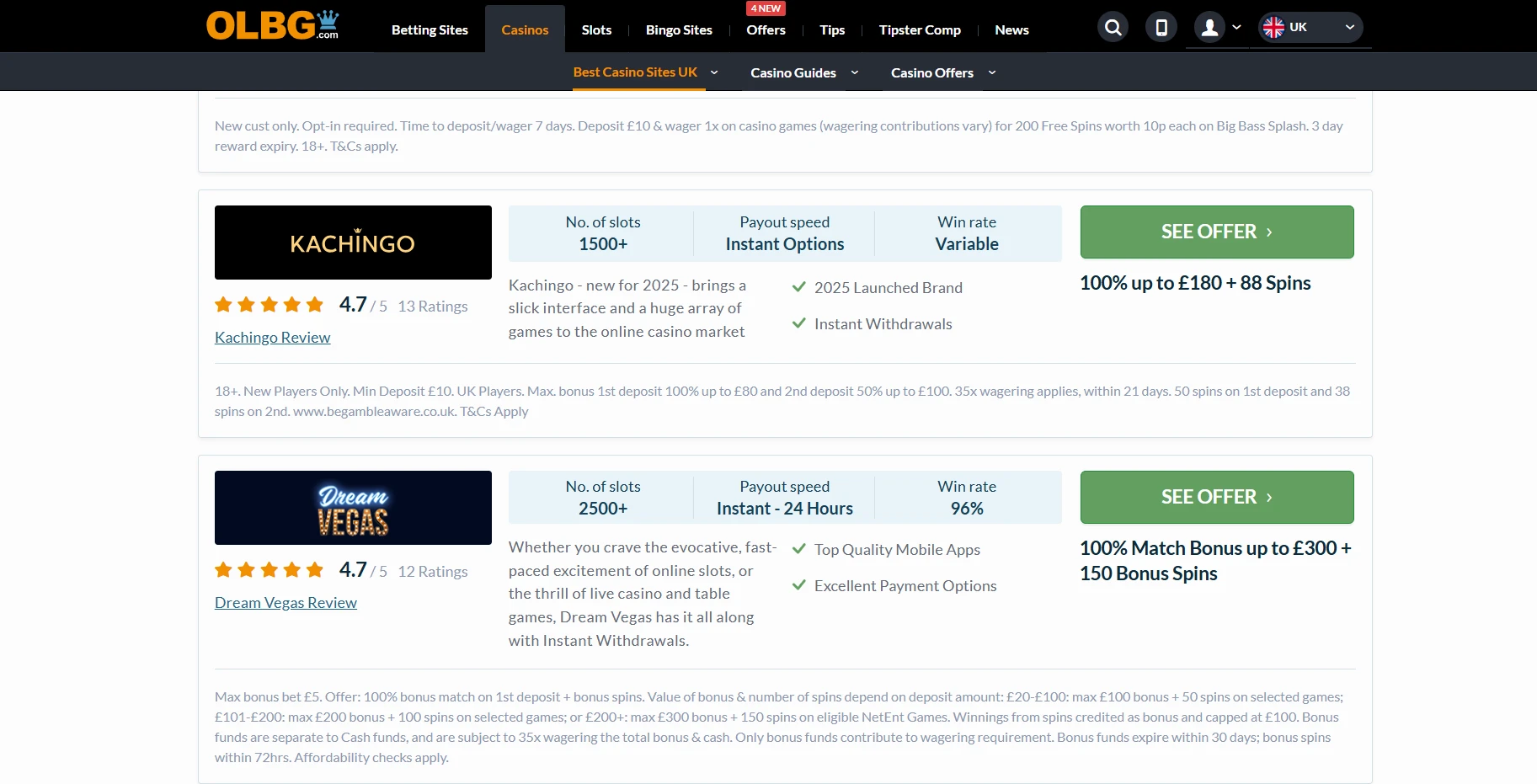Expand the Best Casino Sites UK dropdown
Viewport: 1537px width, 784px height.
pyautogui.click(x=714, y=72)
